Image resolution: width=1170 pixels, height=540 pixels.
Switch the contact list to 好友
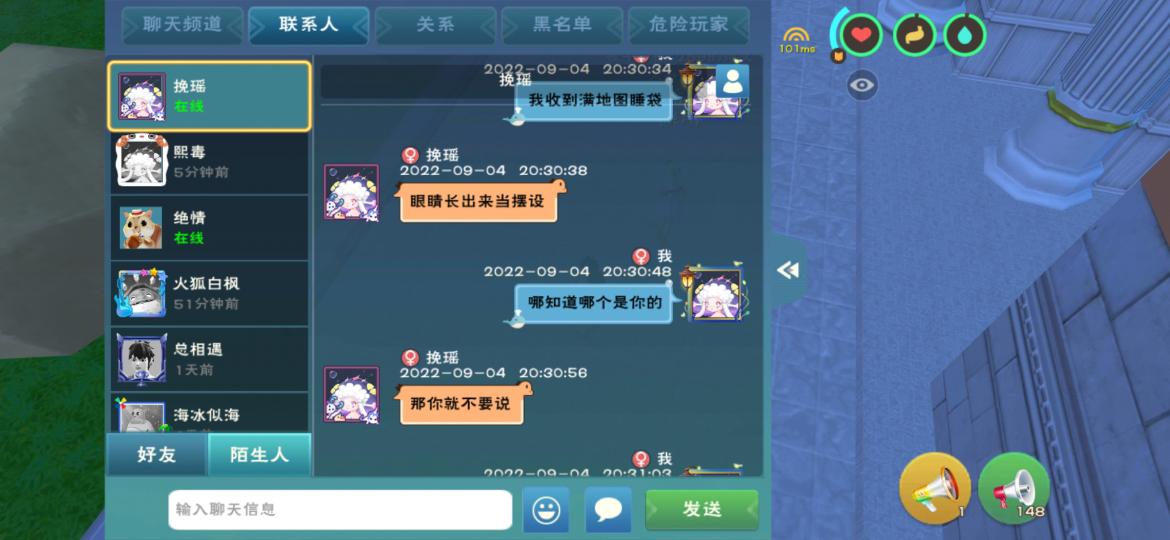157,454
